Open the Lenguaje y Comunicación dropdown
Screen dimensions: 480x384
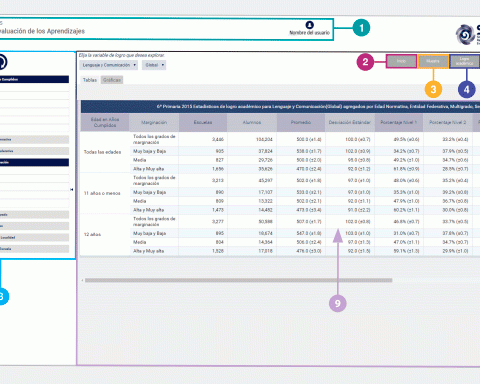pyautogui.click(x=109, y=65)
